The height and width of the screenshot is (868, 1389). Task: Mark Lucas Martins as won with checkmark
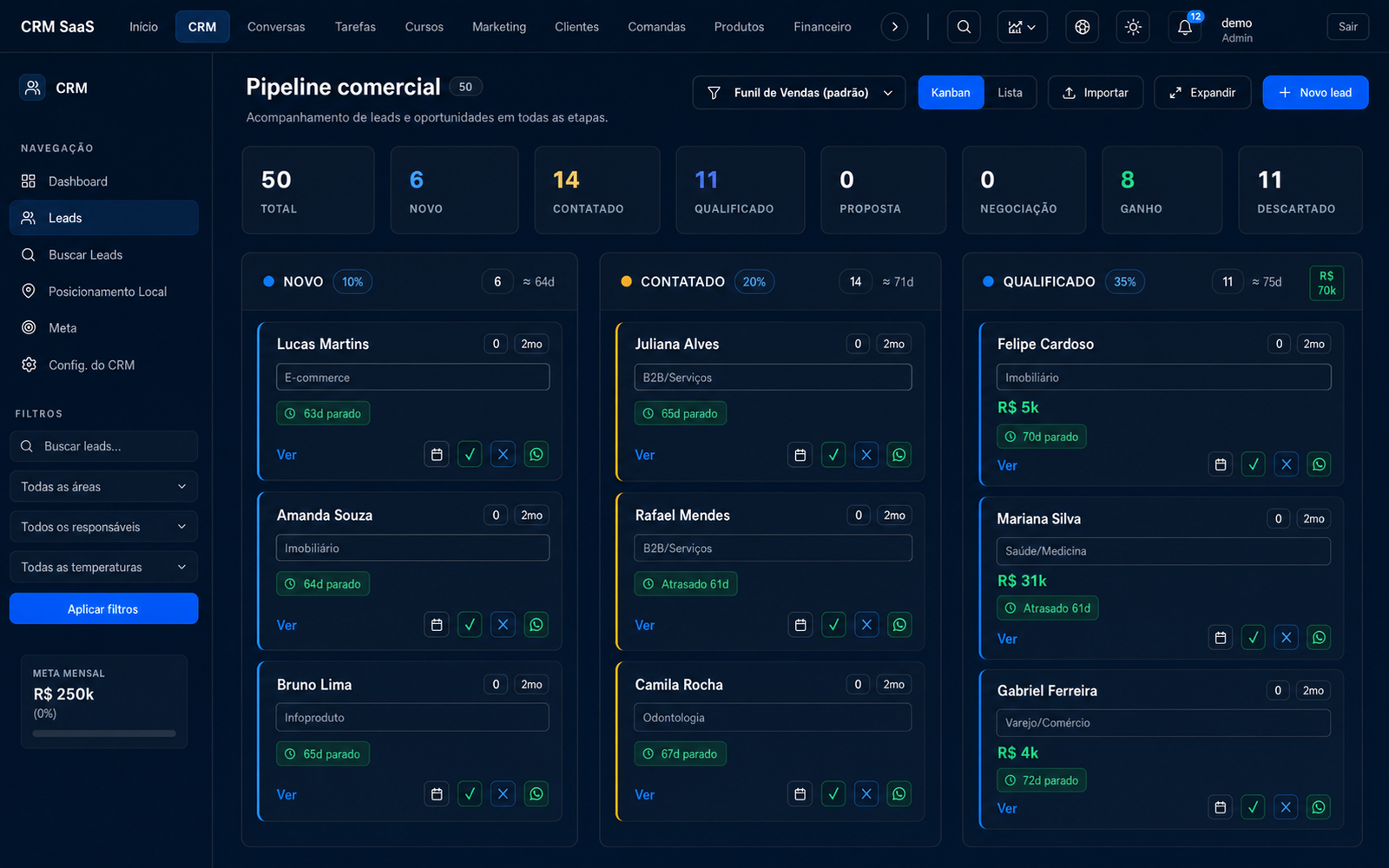pos(470,454)
